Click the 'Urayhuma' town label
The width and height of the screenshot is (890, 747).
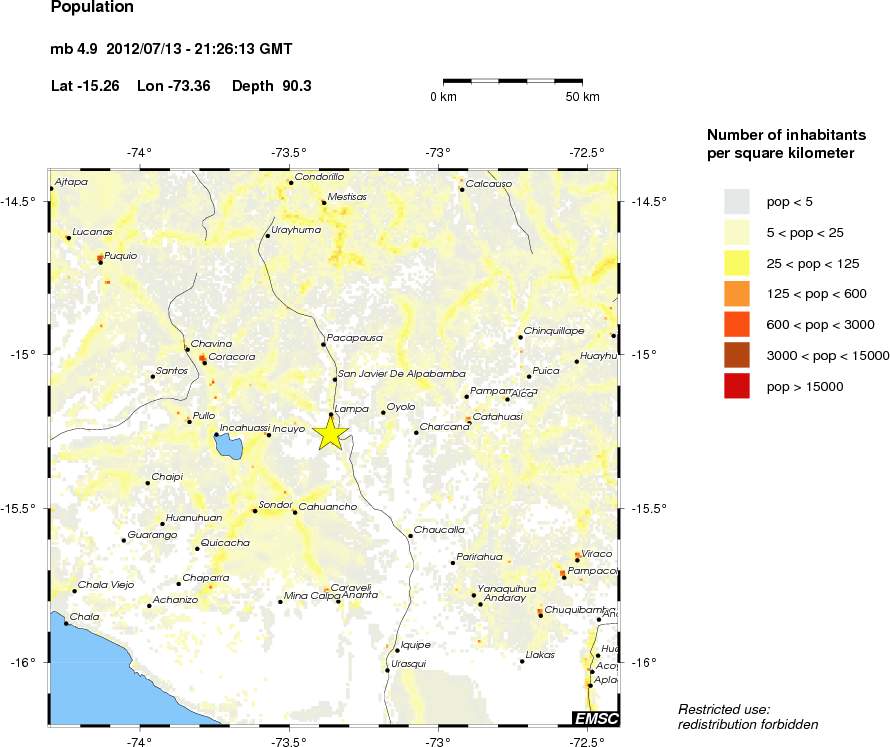click(x=296, y=230)
